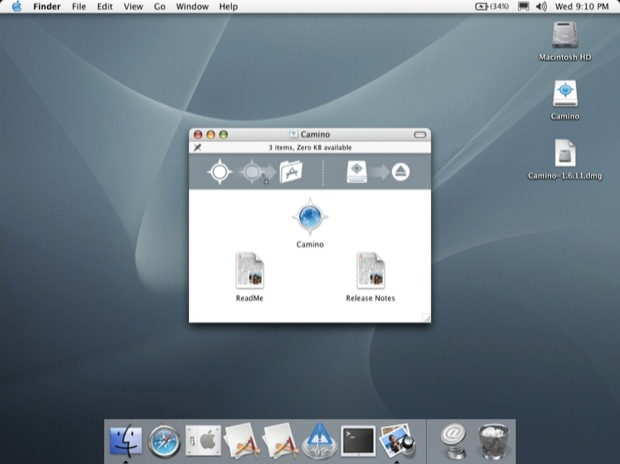Image resolution: width=620 pixels, height=464 pixels.
Task: Select the mounted Camino disk image volume
Action: click(565, 94)
